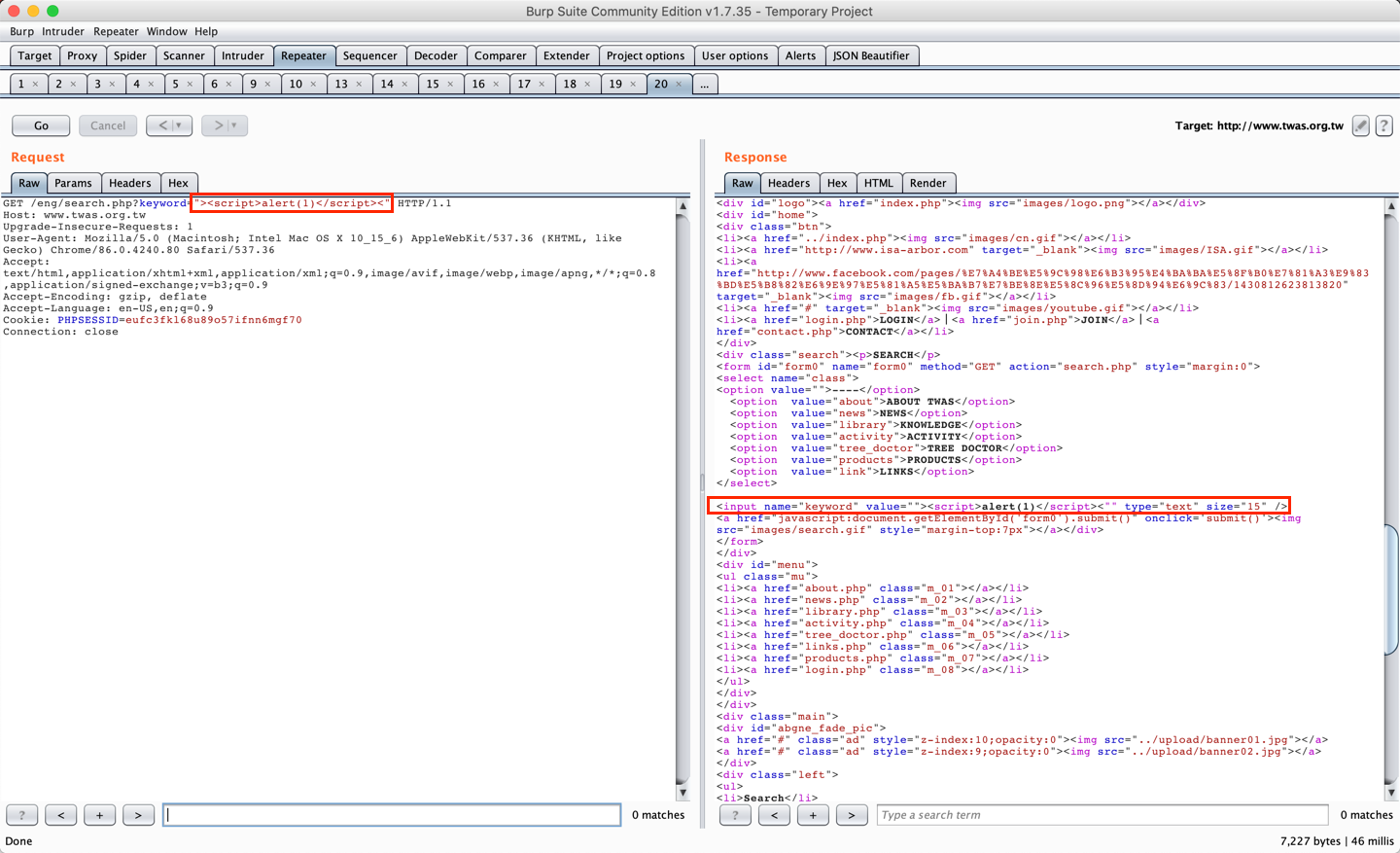The width and height of the screenshot is (1400, 853).
Task: Close Repeater tab 20 with its x
Action: [679, 85]
